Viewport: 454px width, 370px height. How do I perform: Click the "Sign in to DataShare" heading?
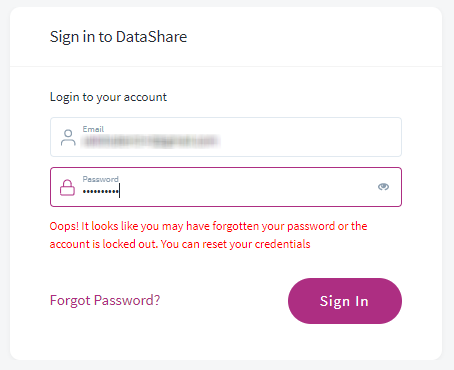coord(118,37)
